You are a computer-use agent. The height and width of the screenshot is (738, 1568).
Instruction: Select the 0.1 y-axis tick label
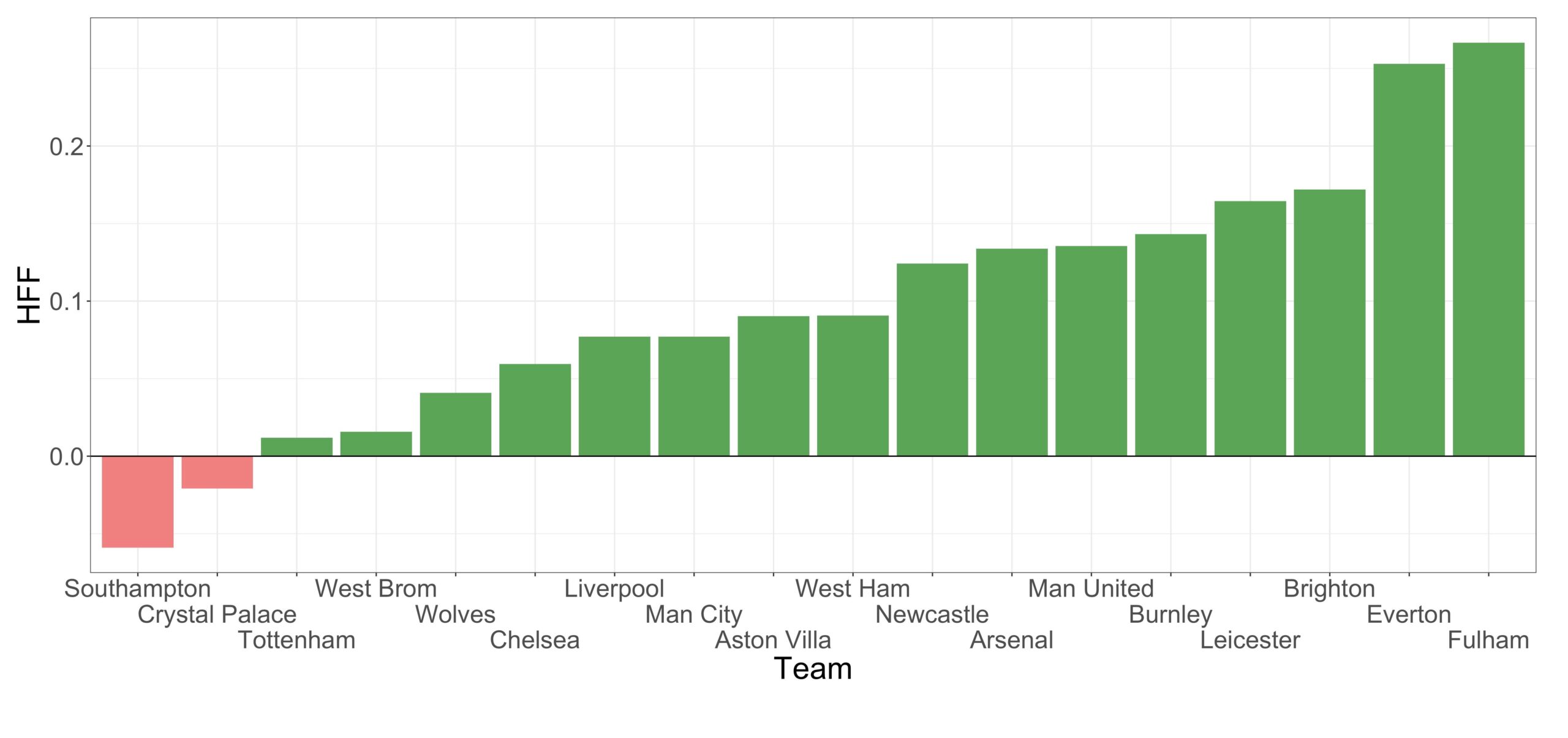point(66,301)
